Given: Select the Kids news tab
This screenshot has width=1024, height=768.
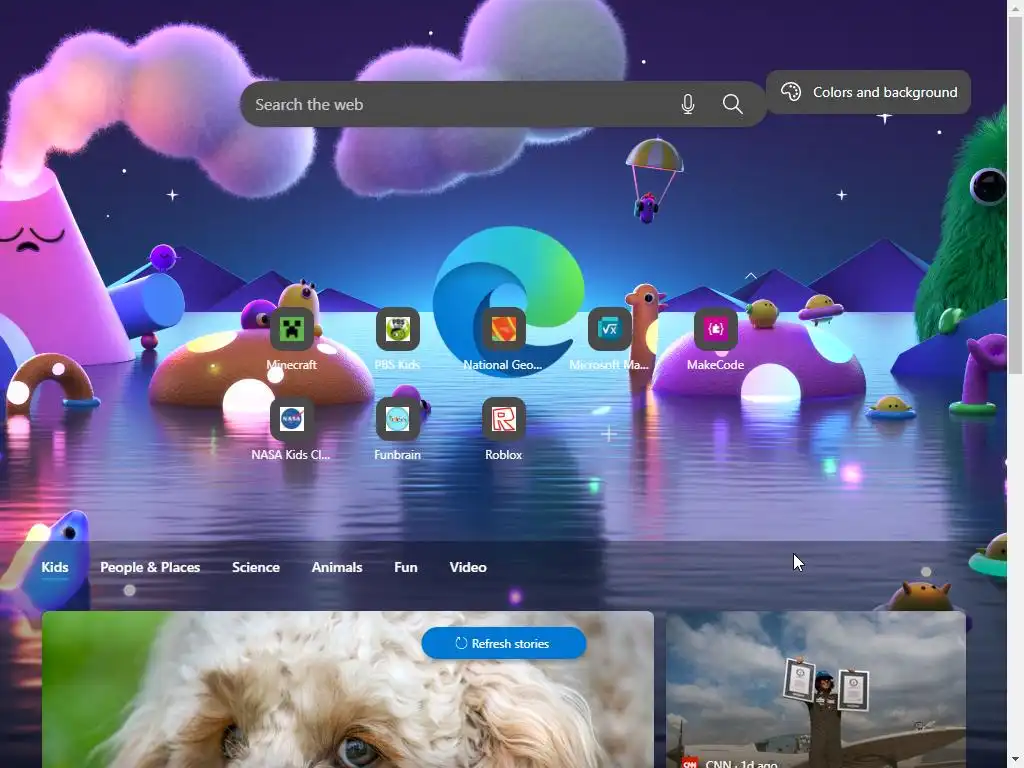Looking at the screenshot, I should point(55,567).
